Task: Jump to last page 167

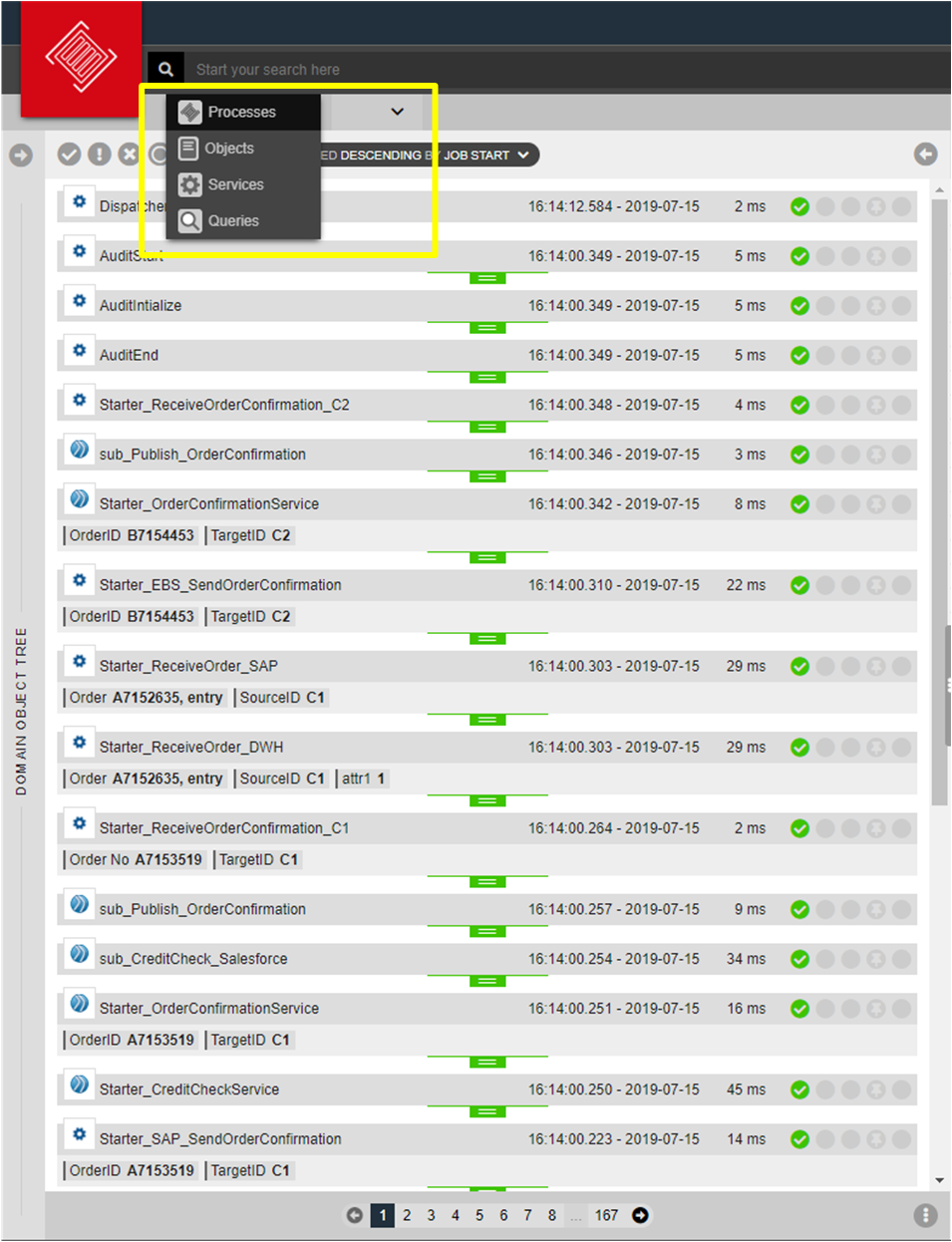Action: click(606, 1215)
